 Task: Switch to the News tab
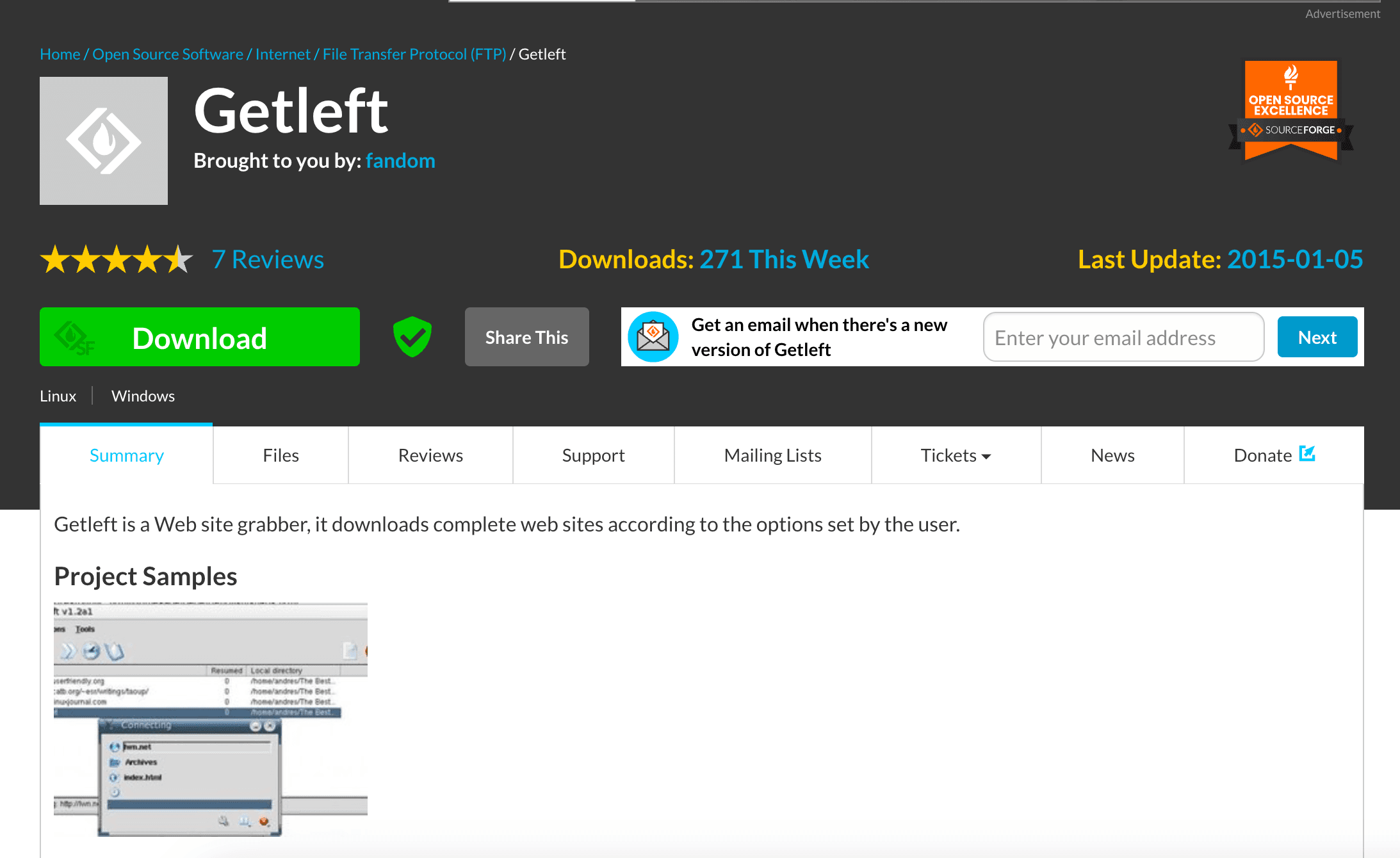(x=1113, y=455)
